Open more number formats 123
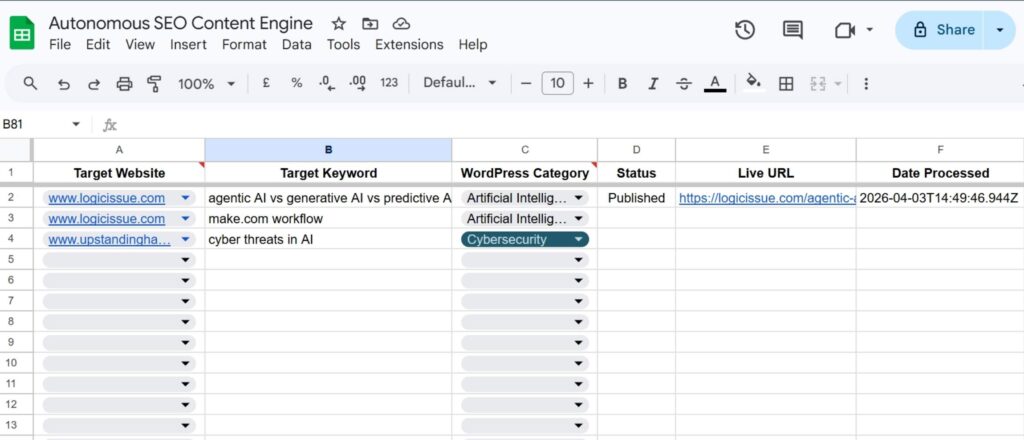The image size is (1024, 440). (389, 83)
